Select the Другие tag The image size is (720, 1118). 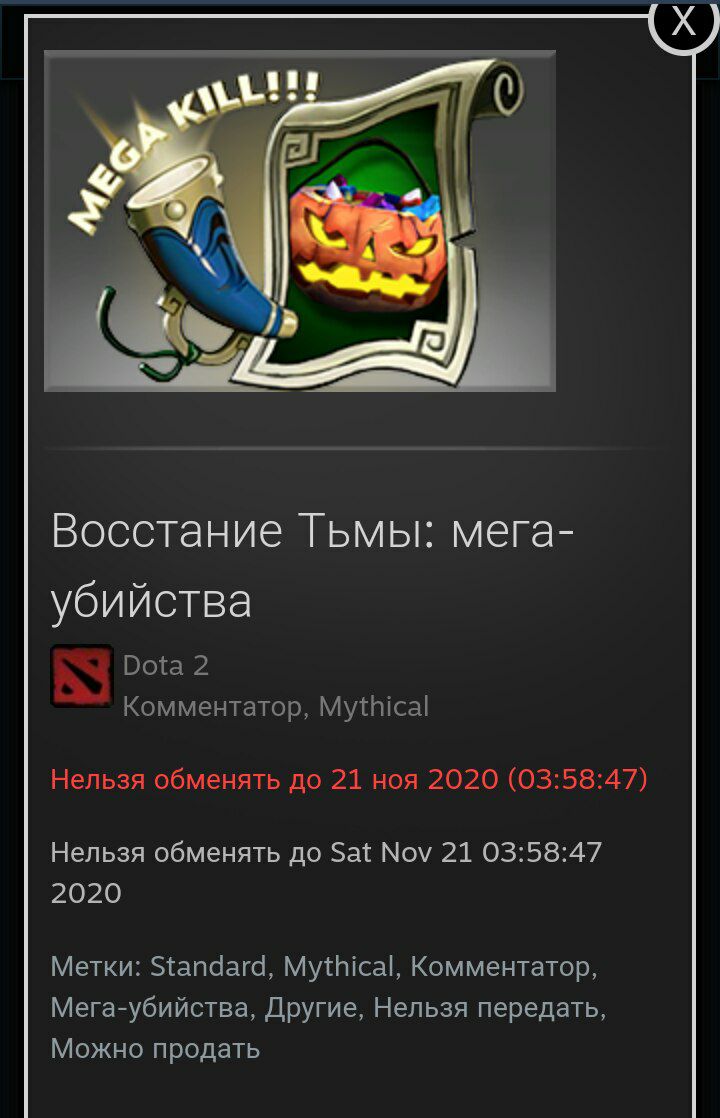tap(310, 1007)
